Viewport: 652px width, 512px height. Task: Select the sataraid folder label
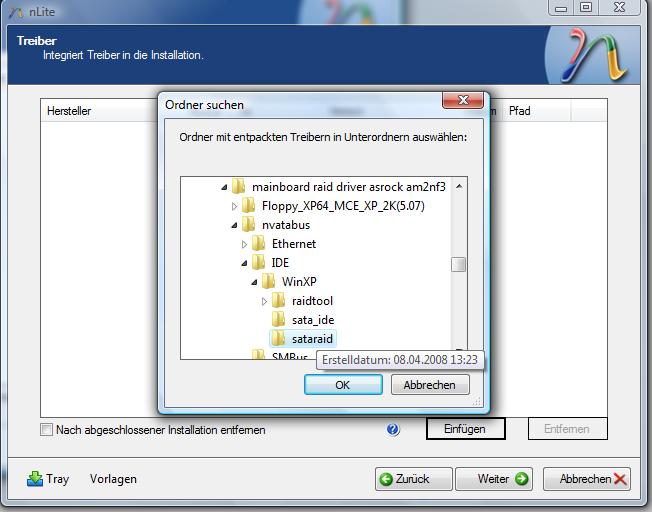(x=312, y=339)
